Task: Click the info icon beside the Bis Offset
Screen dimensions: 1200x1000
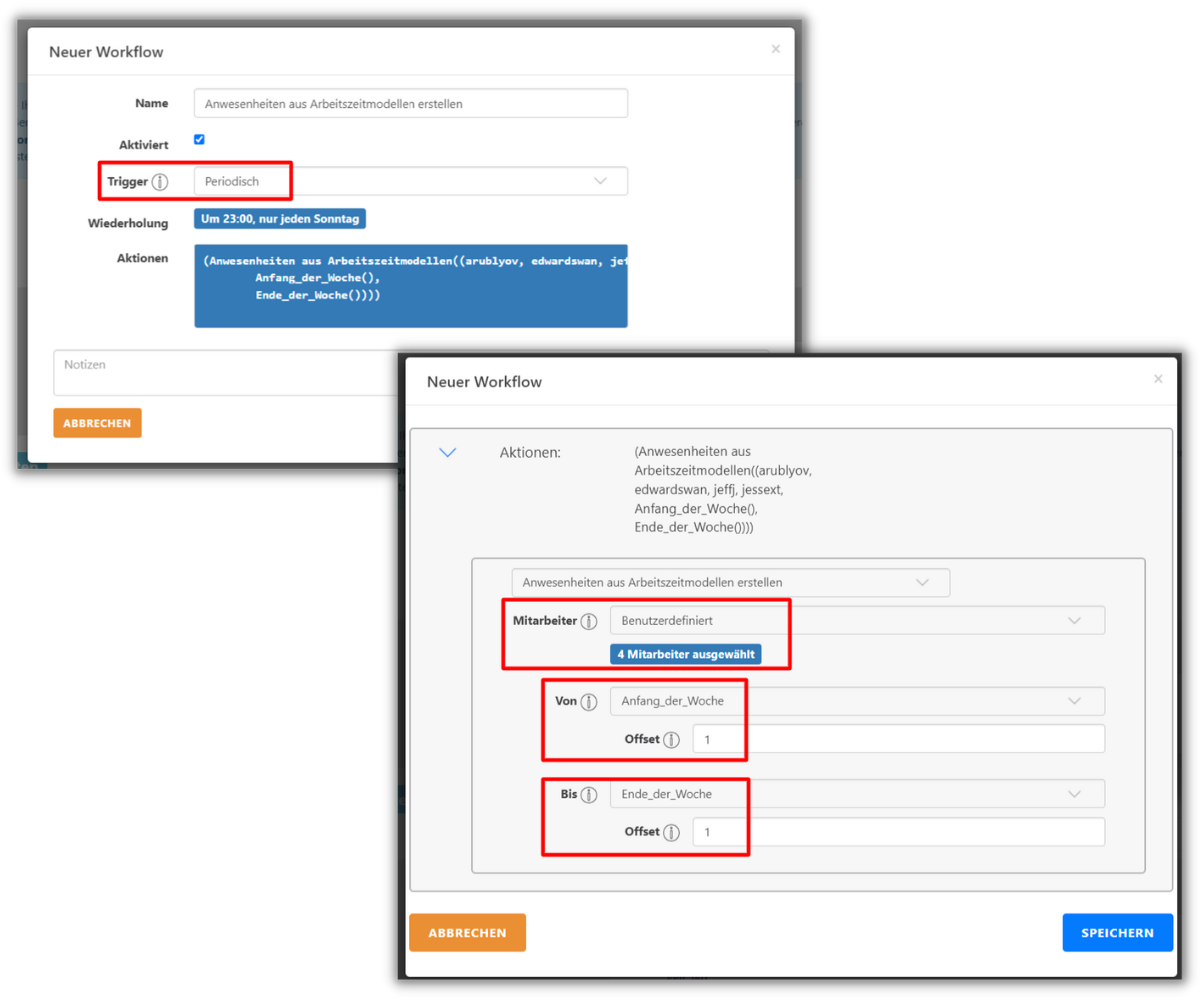Action: (672, 832)
